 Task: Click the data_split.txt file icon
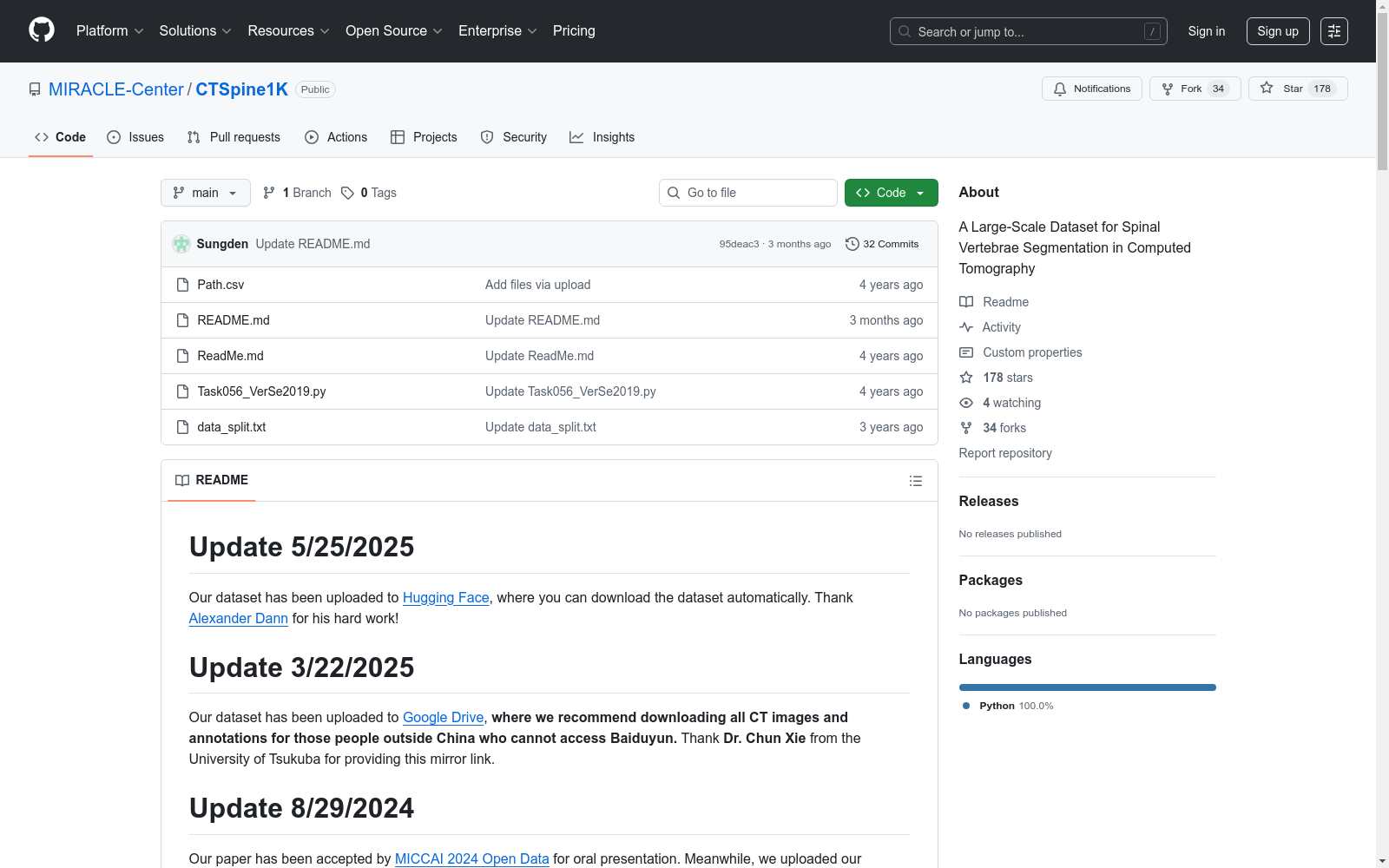coord(182,427)
